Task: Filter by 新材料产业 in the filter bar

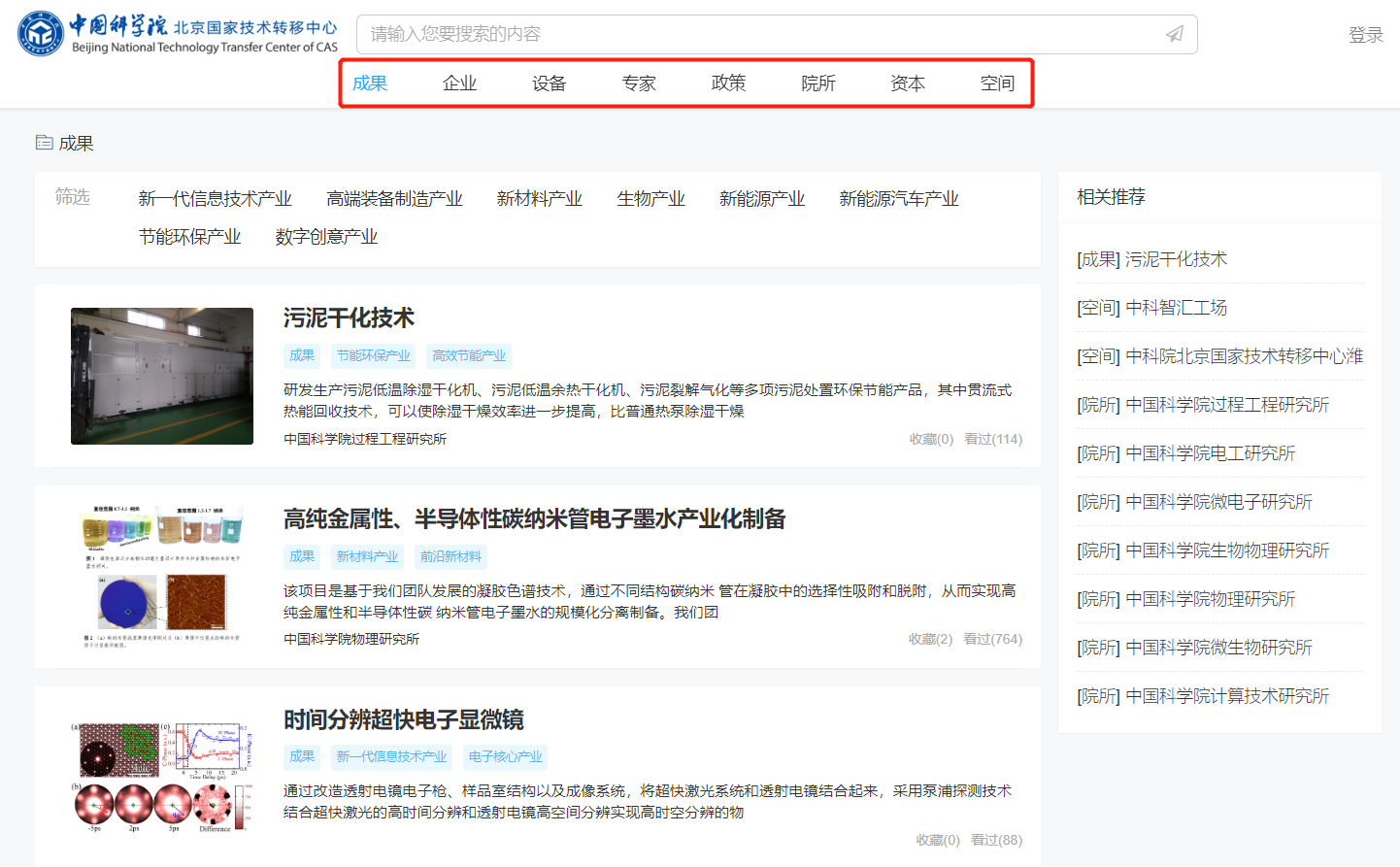Action: click(x=539, y=199)
